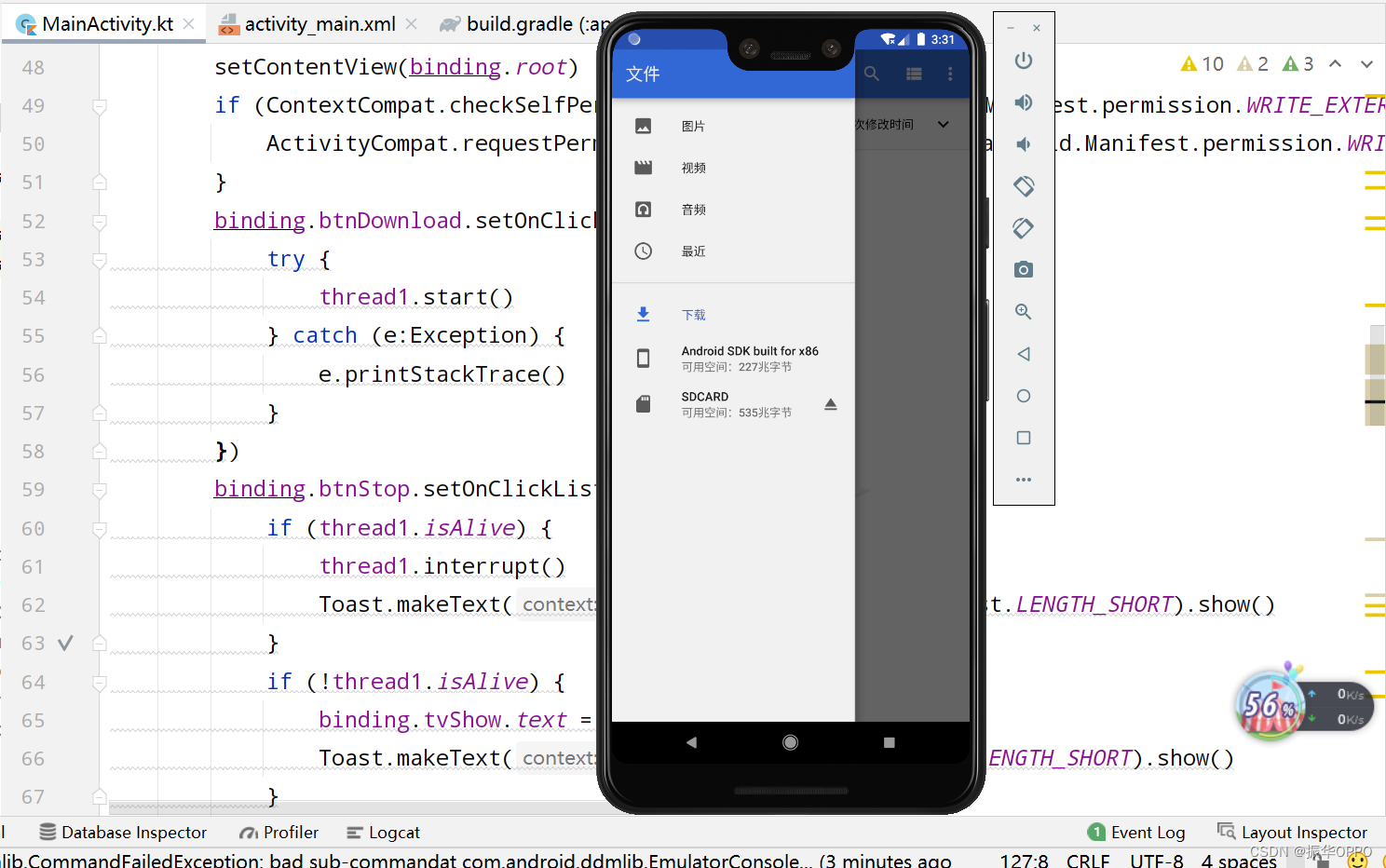Viewport: 1386px width, 868px height.
Task: Click the emulator zoom magnifier icon
Action: (1024, 312)
